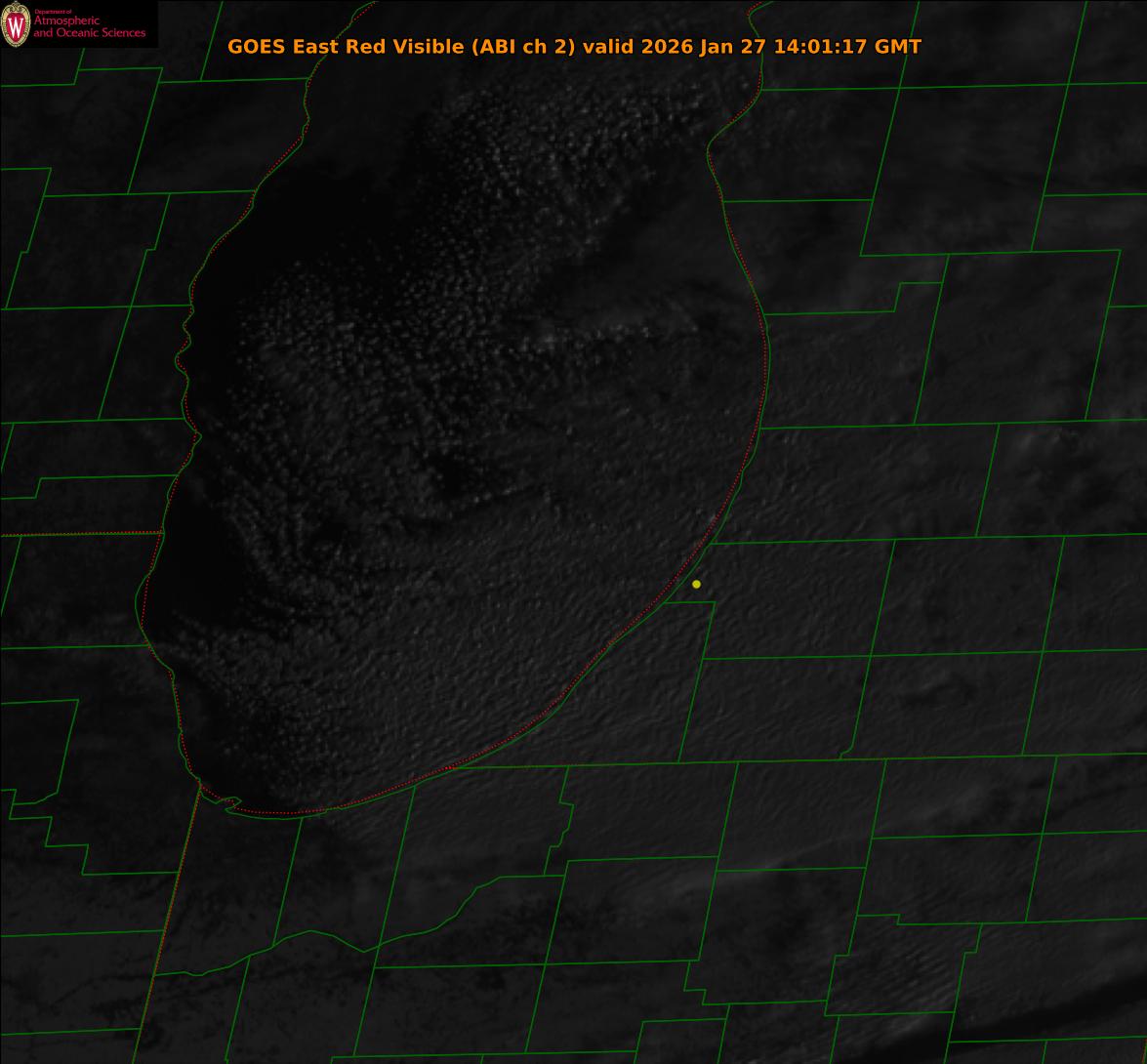Click the University of Wisconsin crest logo
Image resolution: width=1147 pixels, height=1064 pixels.
coord(16,23)
